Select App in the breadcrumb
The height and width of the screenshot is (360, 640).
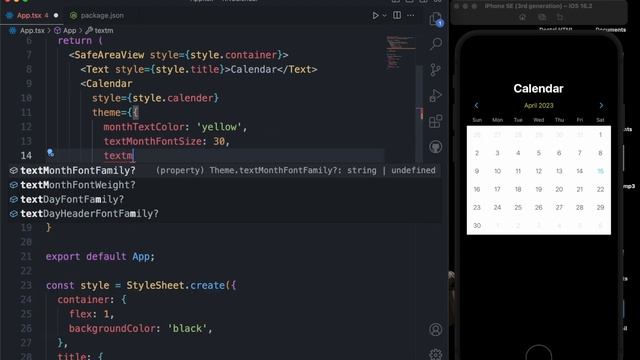click(x=69, y=31)
